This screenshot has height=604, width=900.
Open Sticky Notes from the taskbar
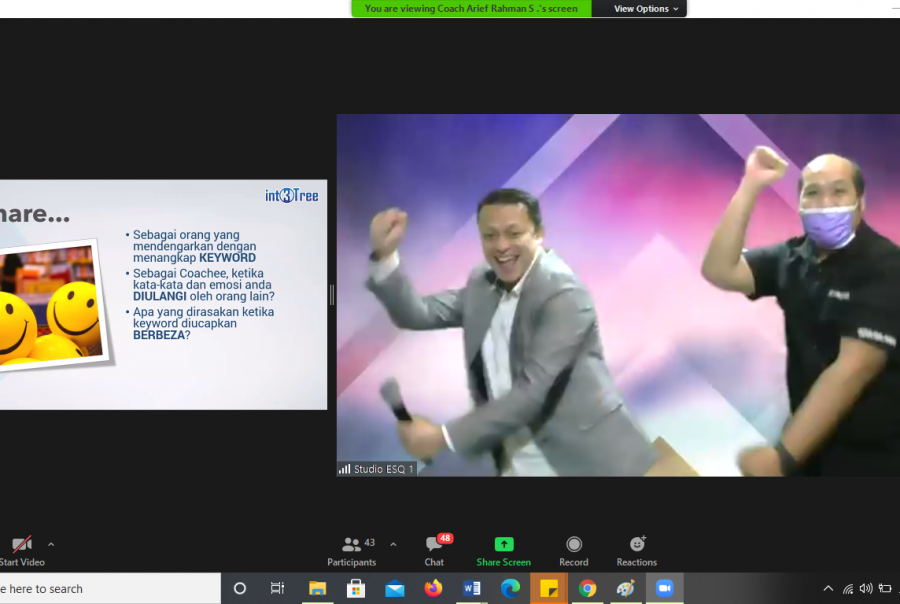pos(549,588)
